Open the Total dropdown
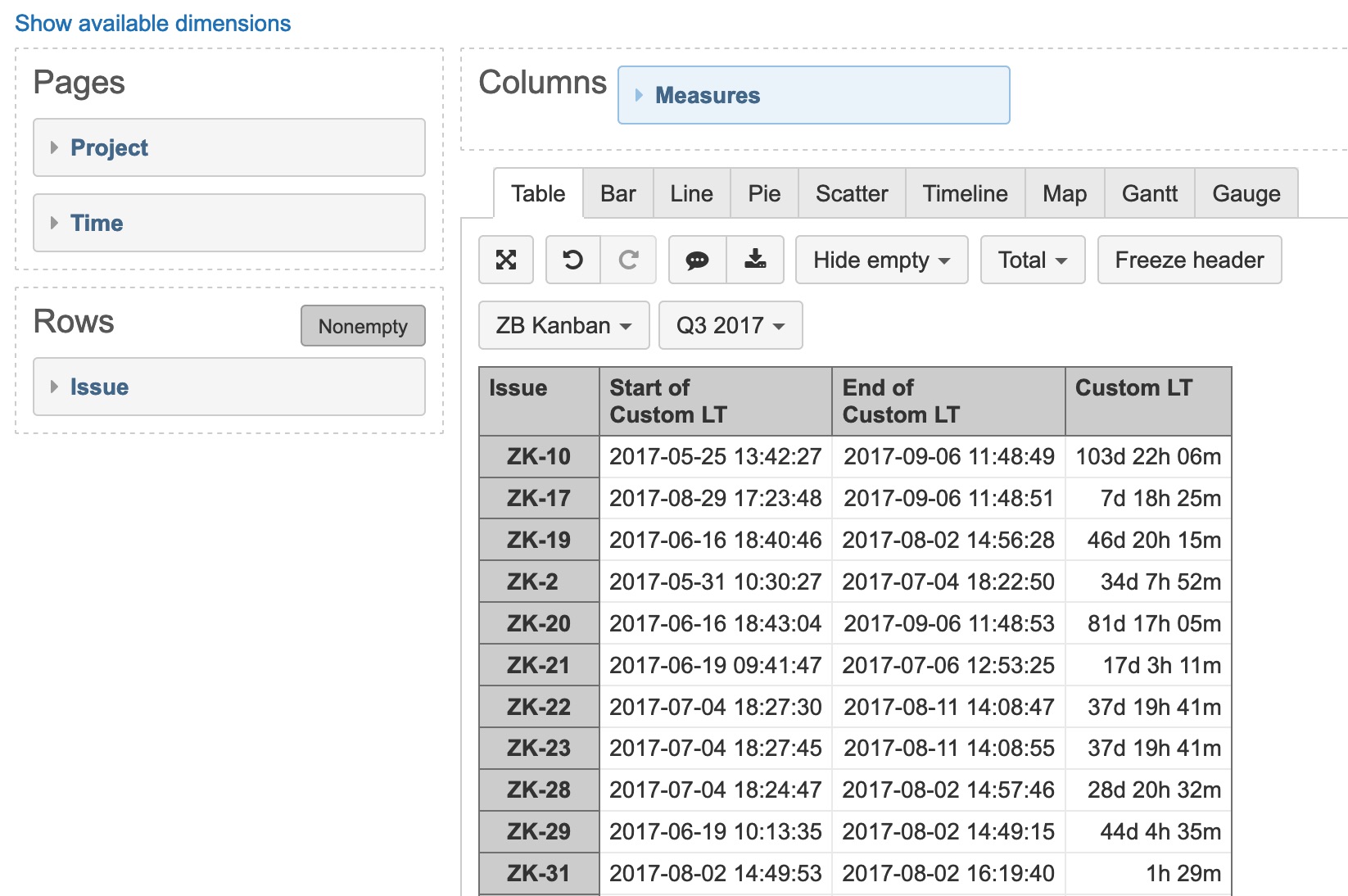This screenshot has width=1348, height=896. 1033,260
